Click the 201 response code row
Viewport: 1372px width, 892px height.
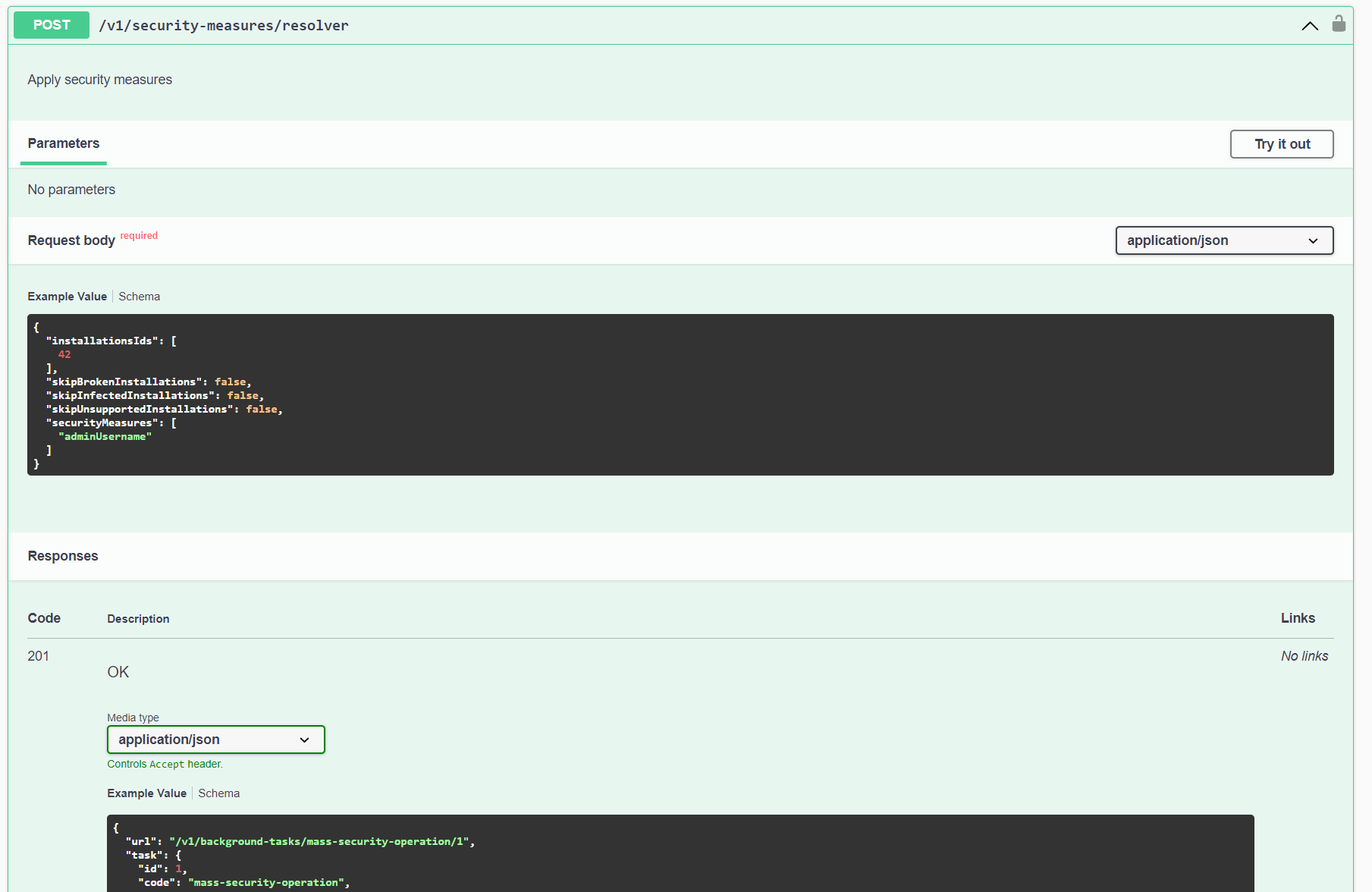pos(38,655)
